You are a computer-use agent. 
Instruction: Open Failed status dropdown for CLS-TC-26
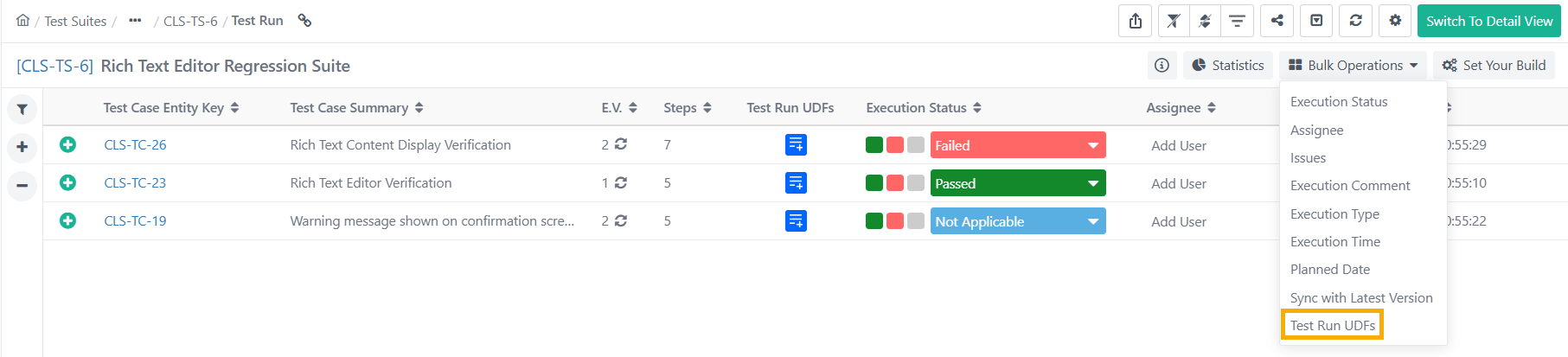(x=1018, y=145)
